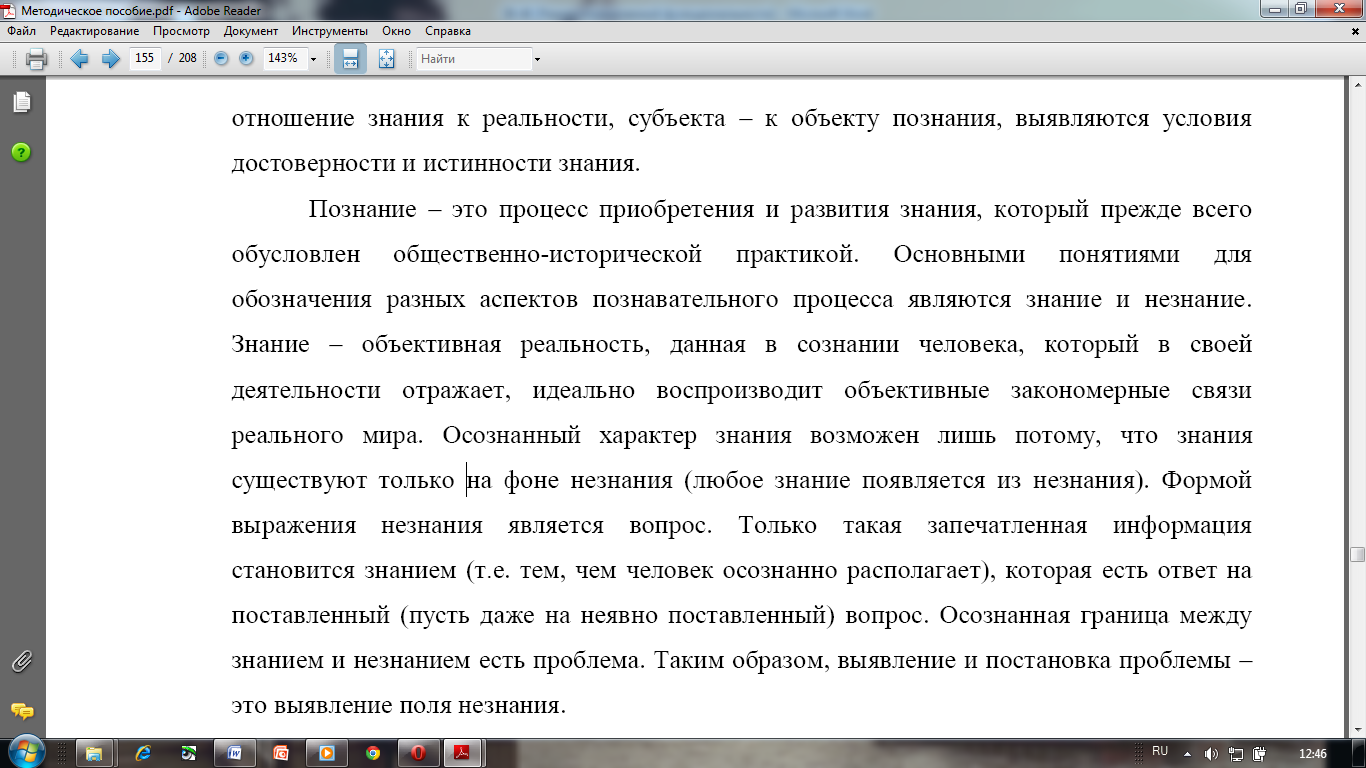Click the Print icon in the toolbar
Screen dimensions: 1366x768
pos(37,59)
